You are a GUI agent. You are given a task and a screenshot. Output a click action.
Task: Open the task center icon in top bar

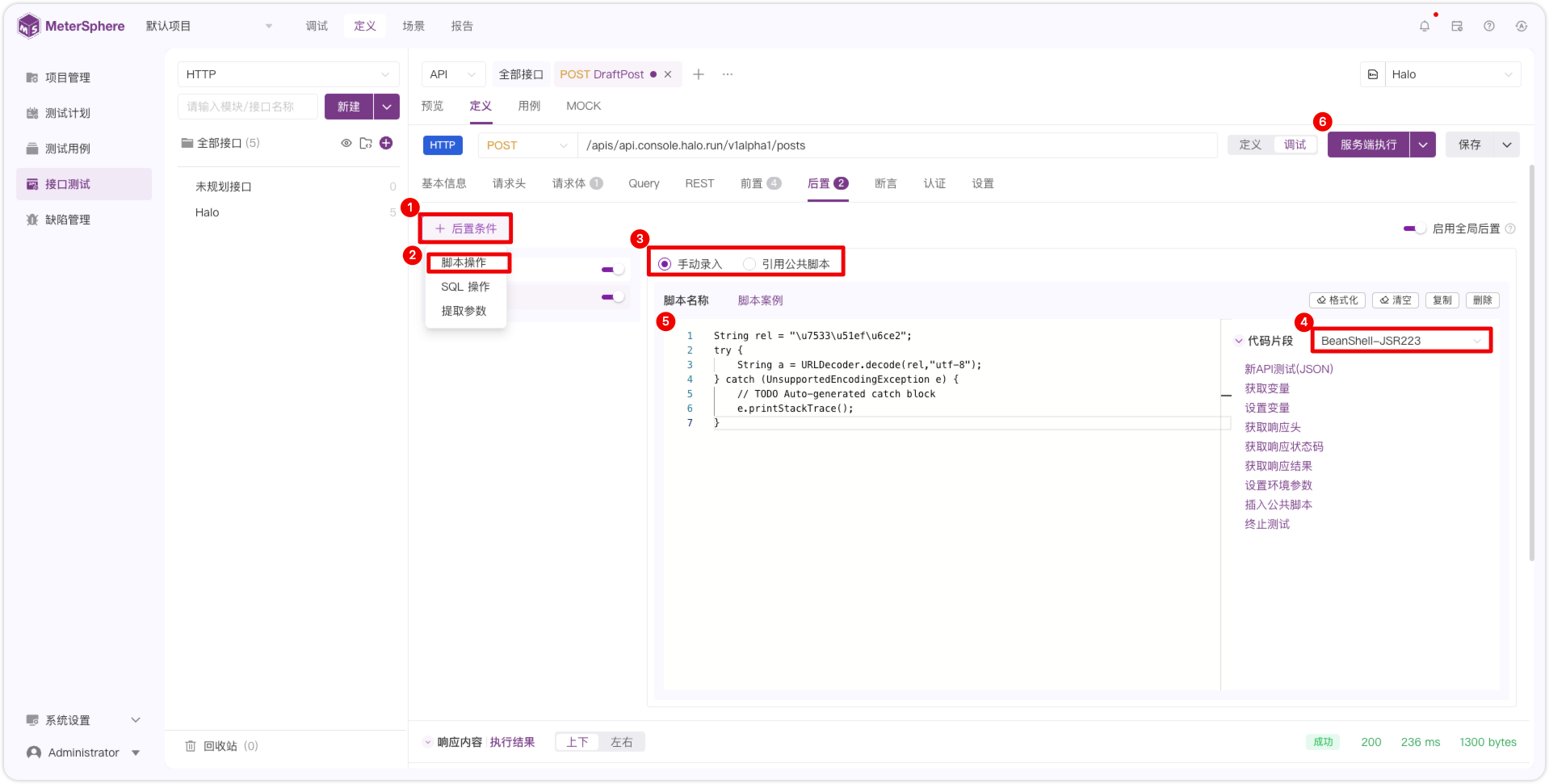[x=1457, y=26]
